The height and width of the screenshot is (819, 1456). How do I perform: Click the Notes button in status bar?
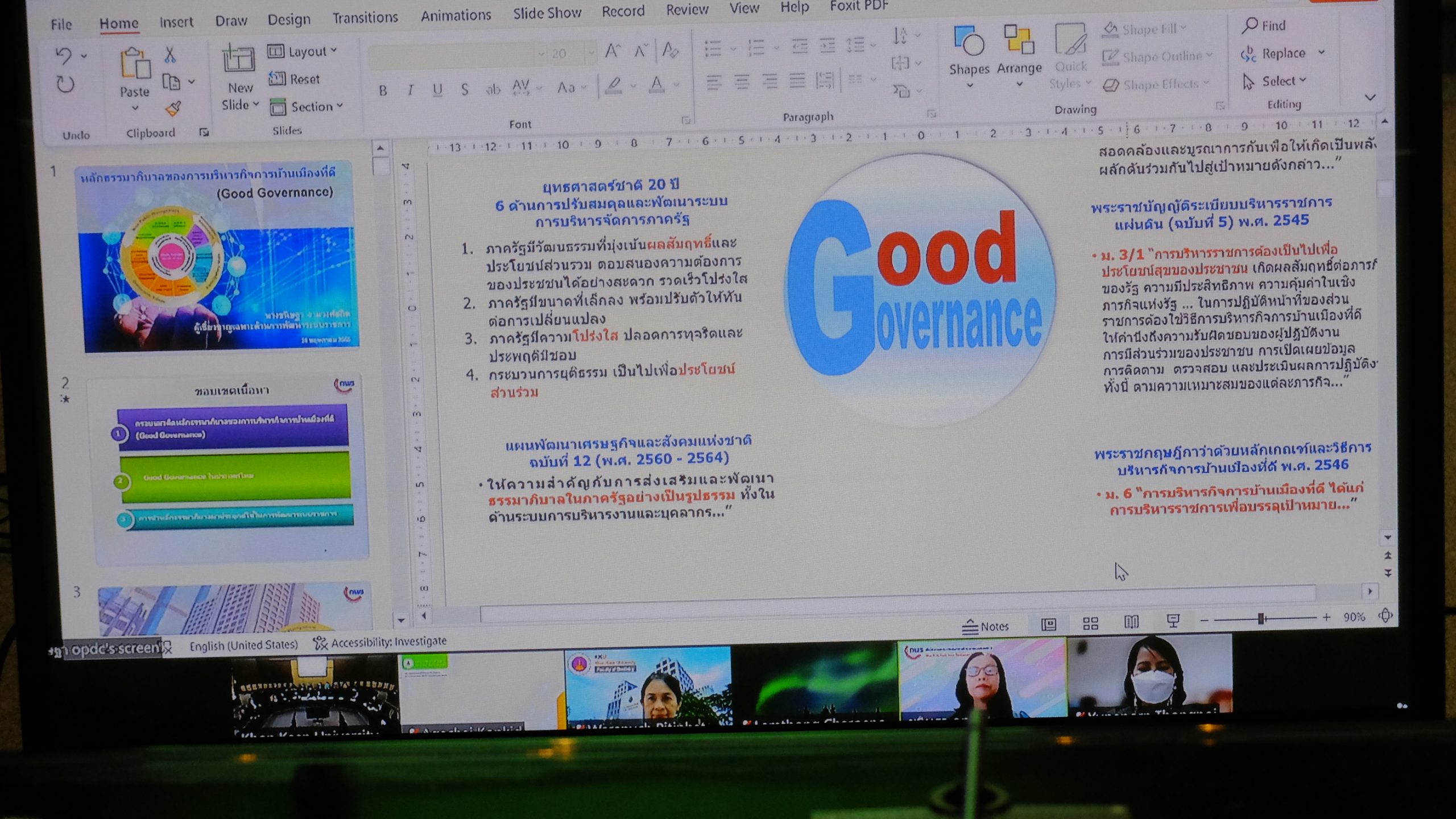click(986, 626)
